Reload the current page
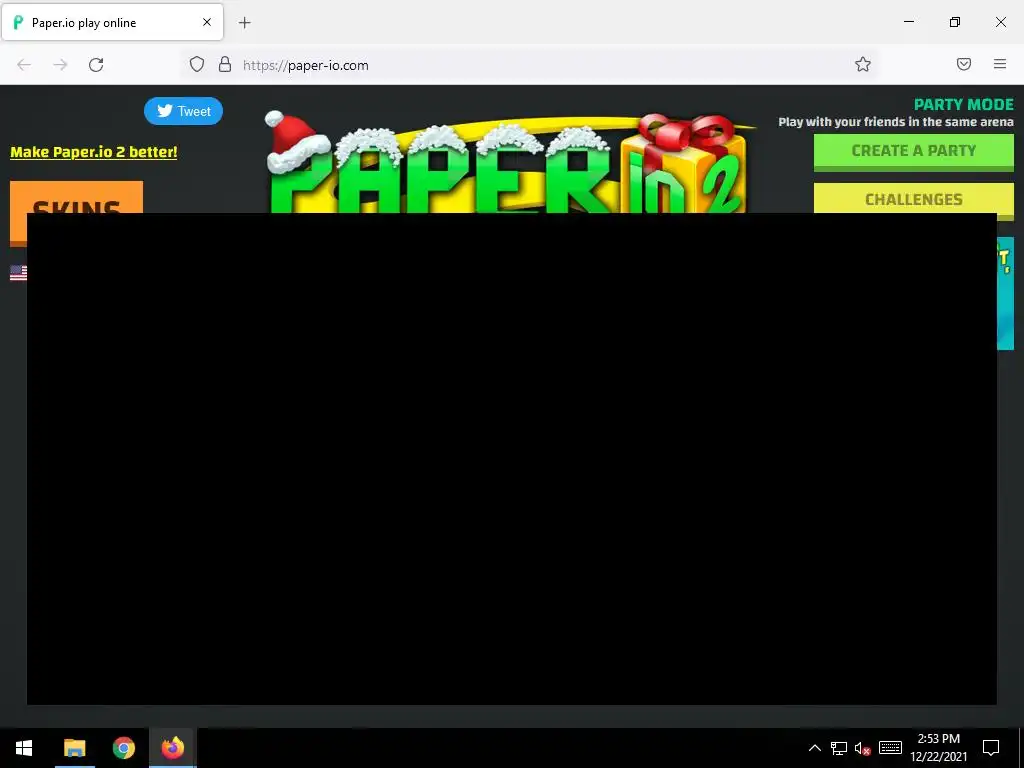Viewport: 1024px width, 768px height. pos(96,65)
